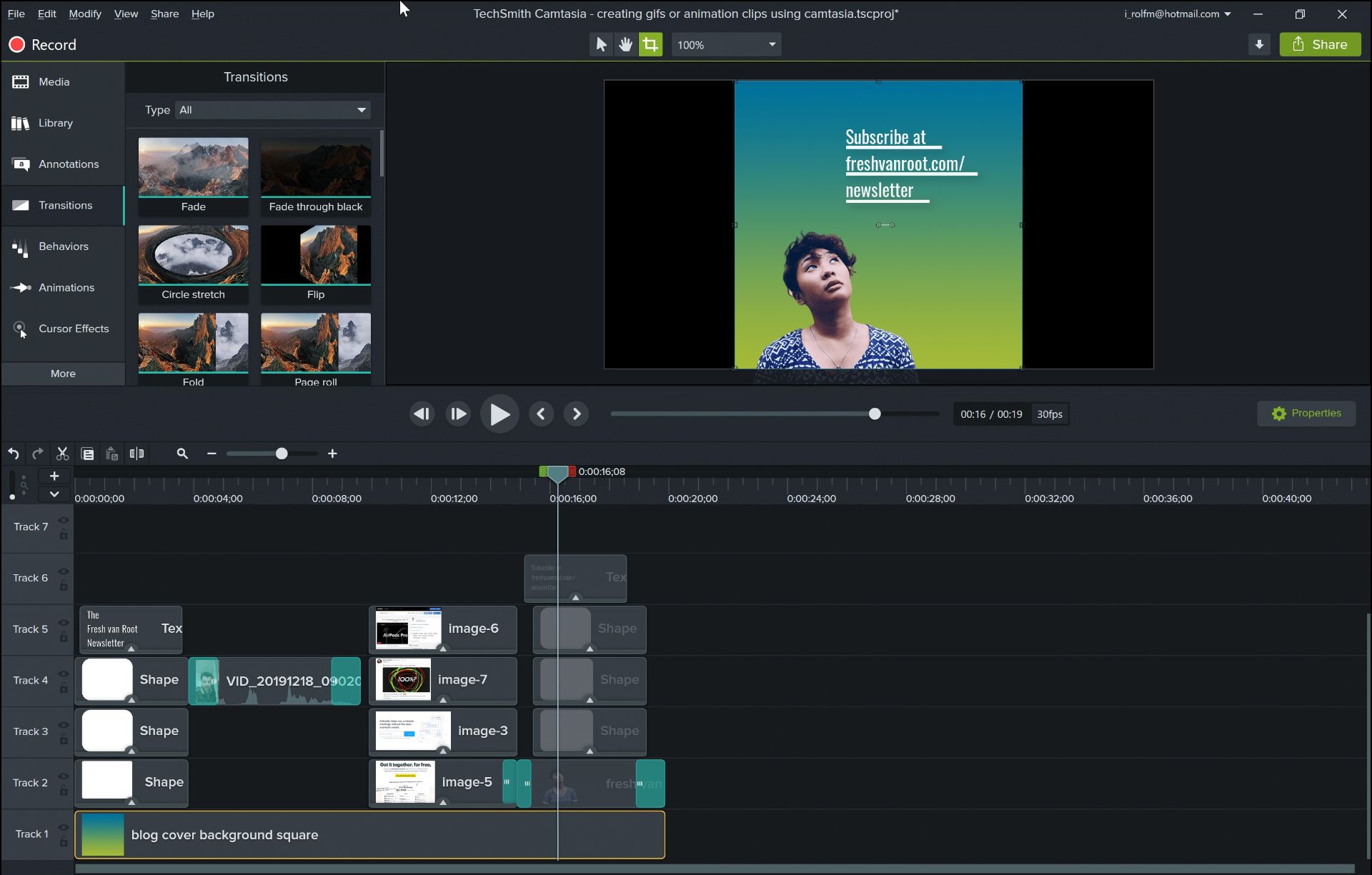
Task: Click the split-clip icon in toolbar
Action: (x=136, y=453)
